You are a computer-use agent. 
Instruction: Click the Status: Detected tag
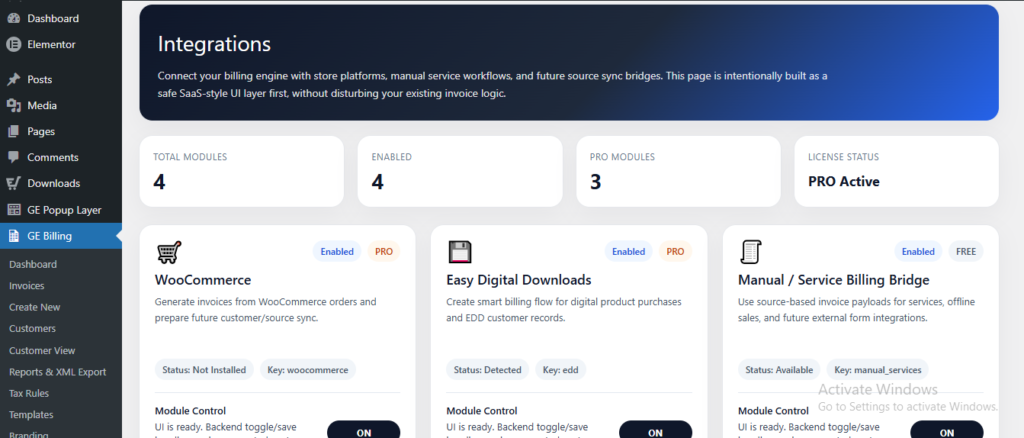click(x=488, y=369)
